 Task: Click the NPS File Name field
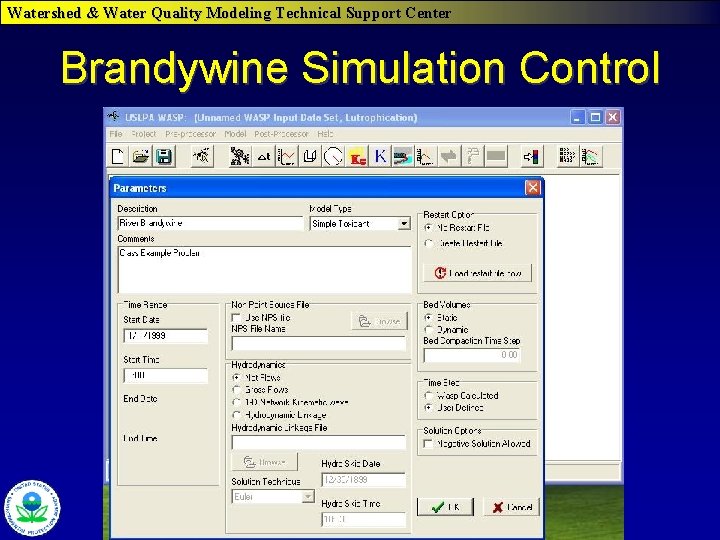319,343
